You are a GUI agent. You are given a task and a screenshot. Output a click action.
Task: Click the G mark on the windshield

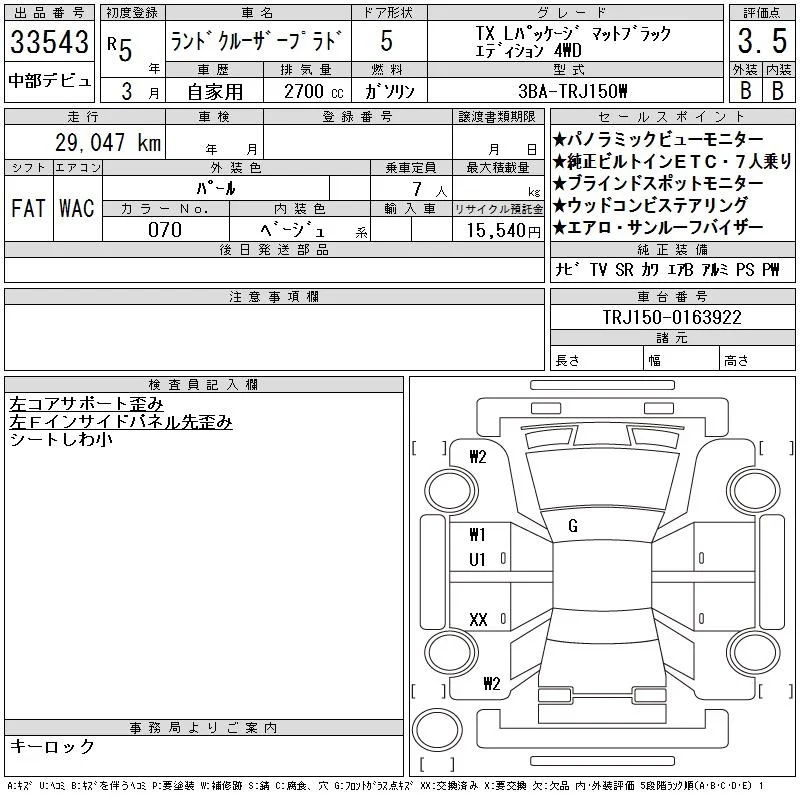(x=573, y=526)
